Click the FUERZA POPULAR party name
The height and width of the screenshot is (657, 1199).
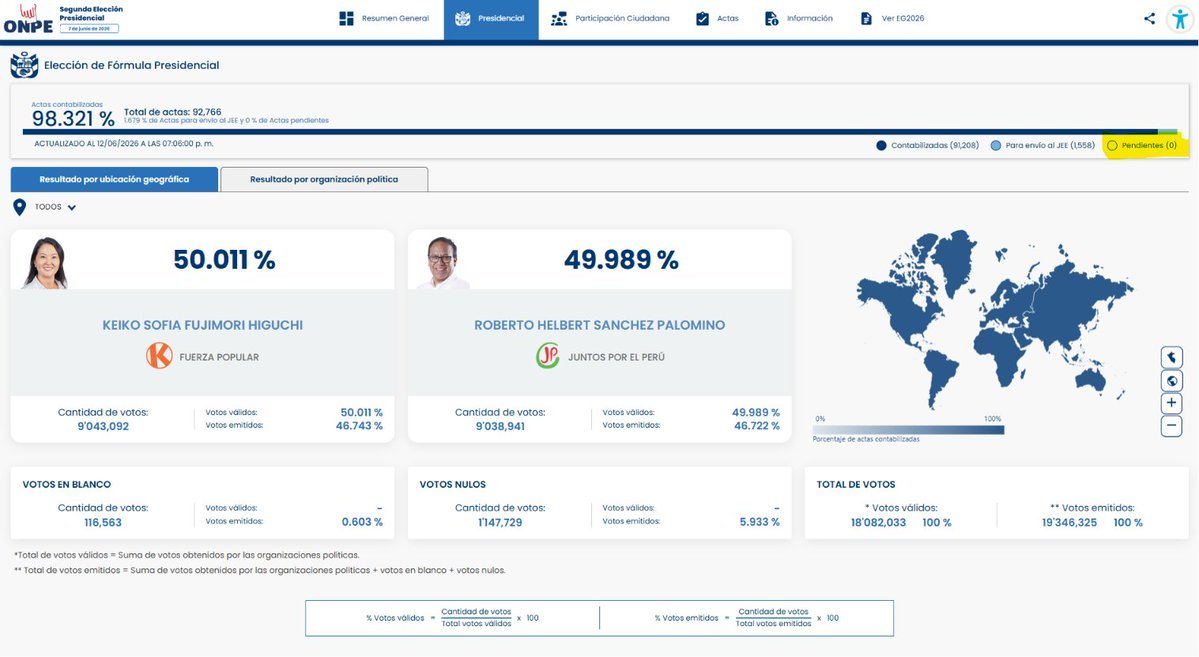(x=219, y=357)
